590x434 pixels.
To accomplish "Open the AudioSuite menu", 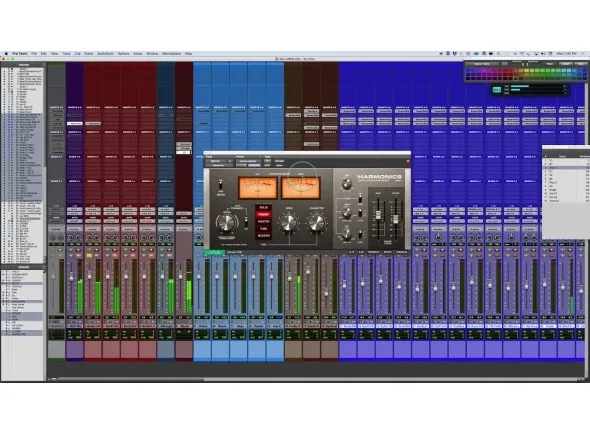I will (x=105, y=54).
